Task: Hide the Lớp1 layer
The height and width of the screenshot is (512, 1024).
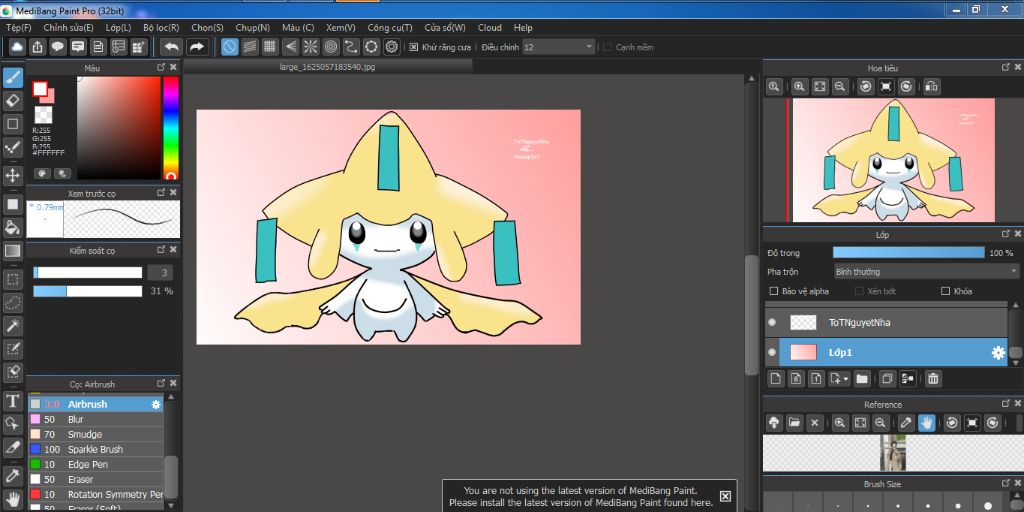Action: 772,353
